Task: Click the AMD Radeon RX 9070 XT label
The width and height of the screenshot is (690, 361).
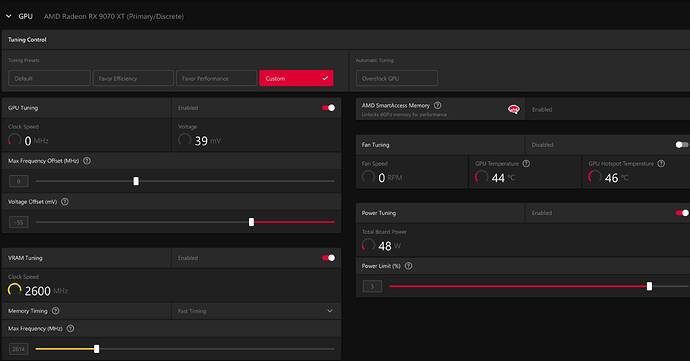Action: 114,16
